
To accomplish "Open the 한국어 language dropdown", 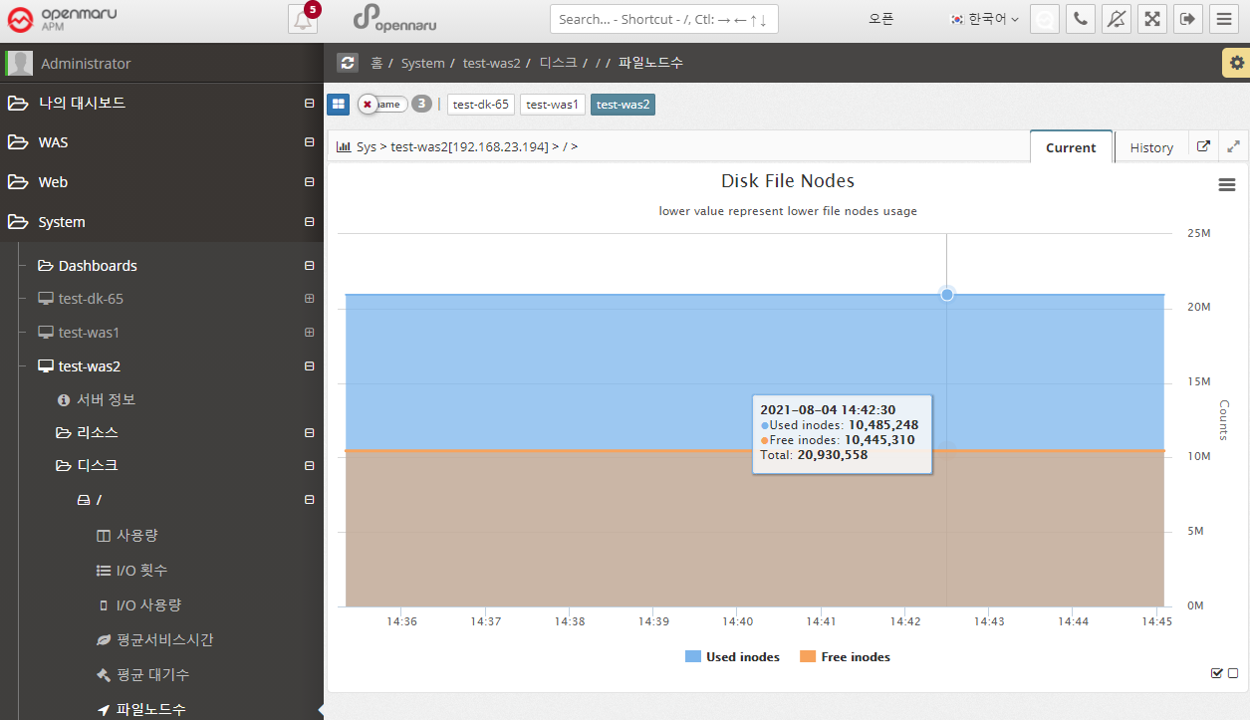I will tap(984, 19).
